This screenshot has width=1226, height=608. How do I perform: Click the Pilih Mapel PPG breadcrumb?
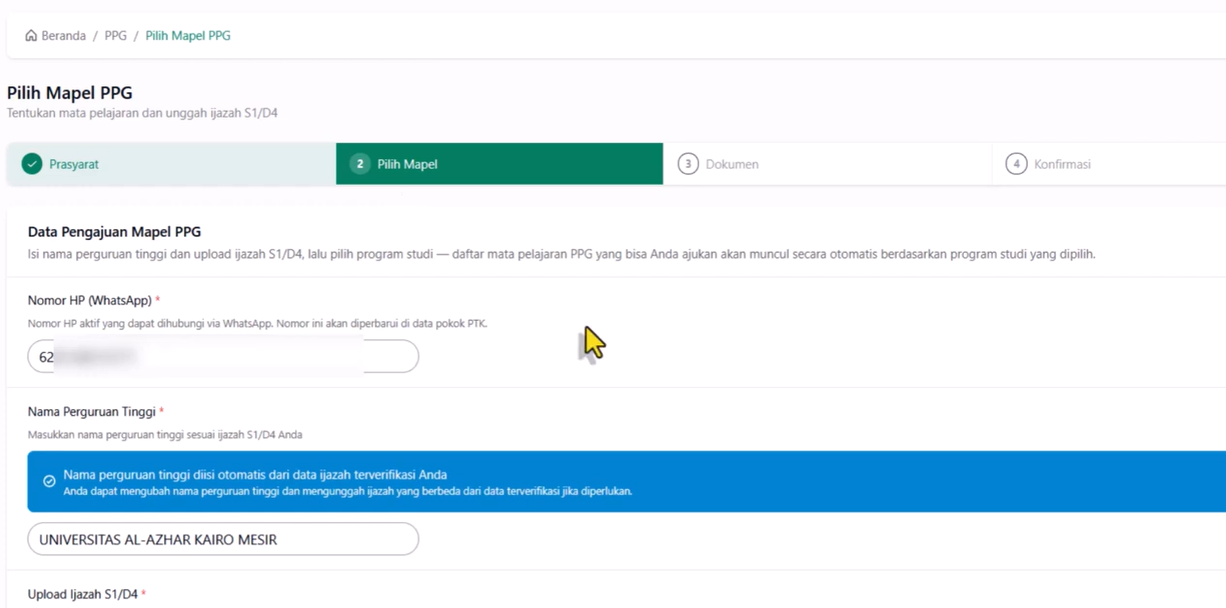pyautogui.click(x=188, y=36)
